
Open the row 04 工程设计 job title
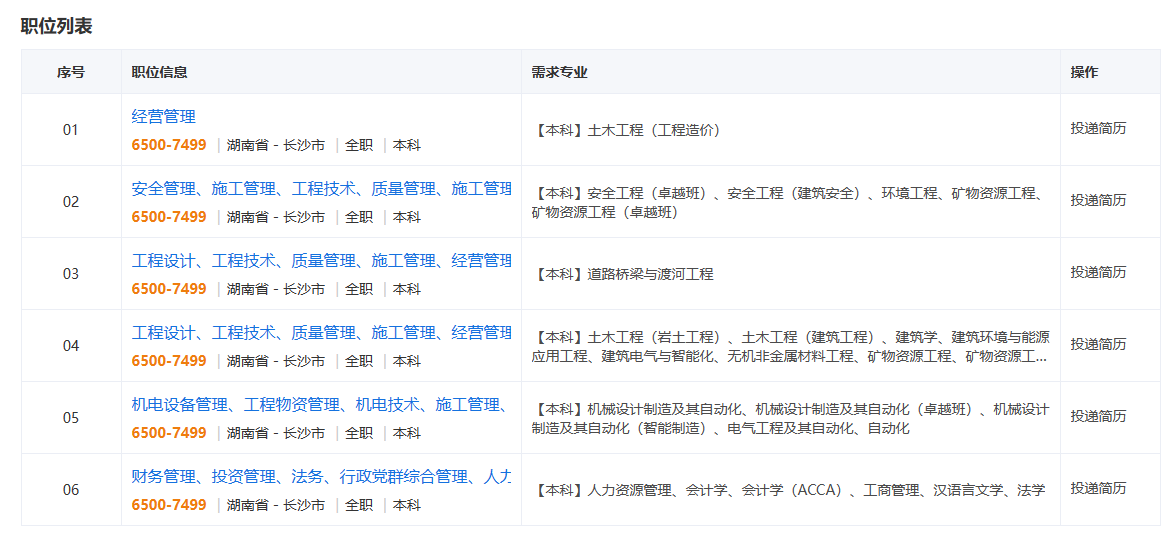tap(321, 333)
